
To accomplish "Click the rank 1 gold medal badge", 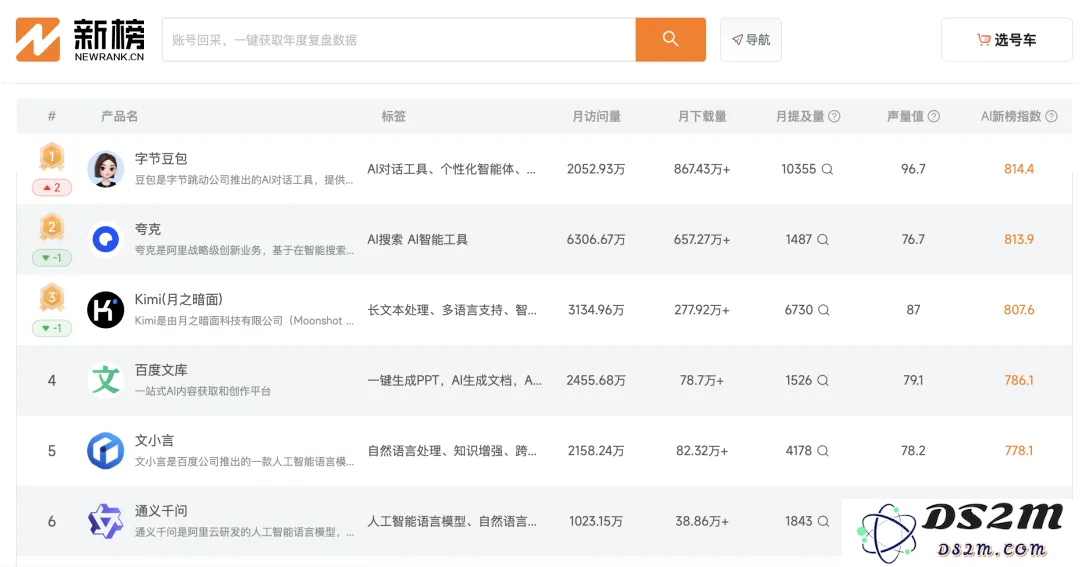I will coord(52,157).
